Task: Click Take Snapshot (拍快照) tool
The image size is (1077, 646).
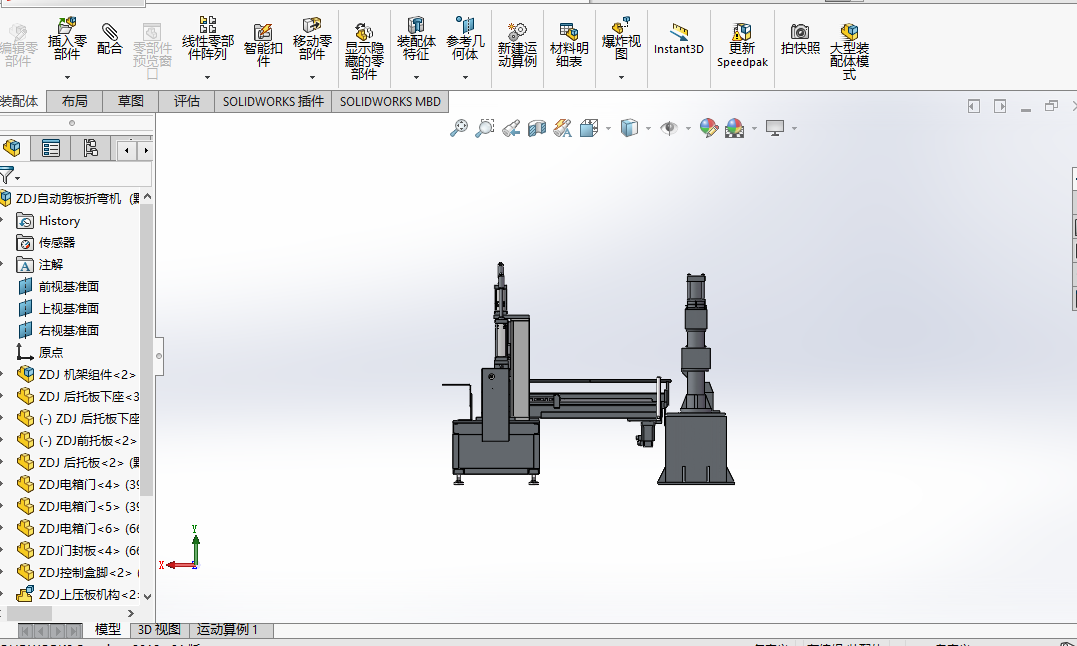Action: tap(800, 39)
